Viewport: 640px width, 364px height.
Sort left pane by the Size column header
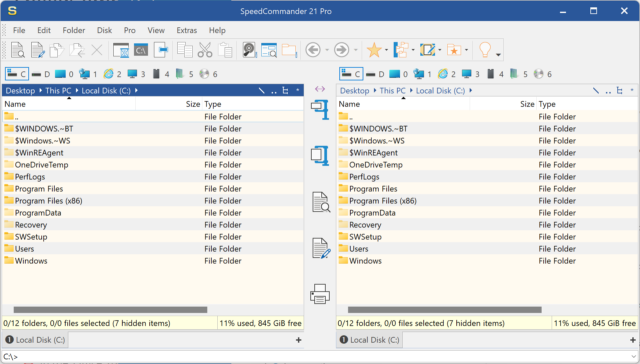169,104
